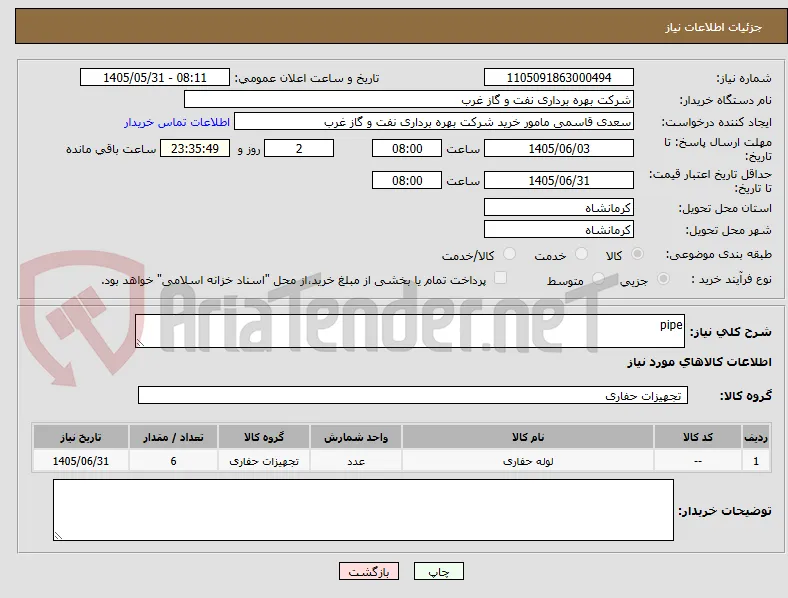
Task: Click the تعداد / مقدار column header
Action: [x=173, y=437]
